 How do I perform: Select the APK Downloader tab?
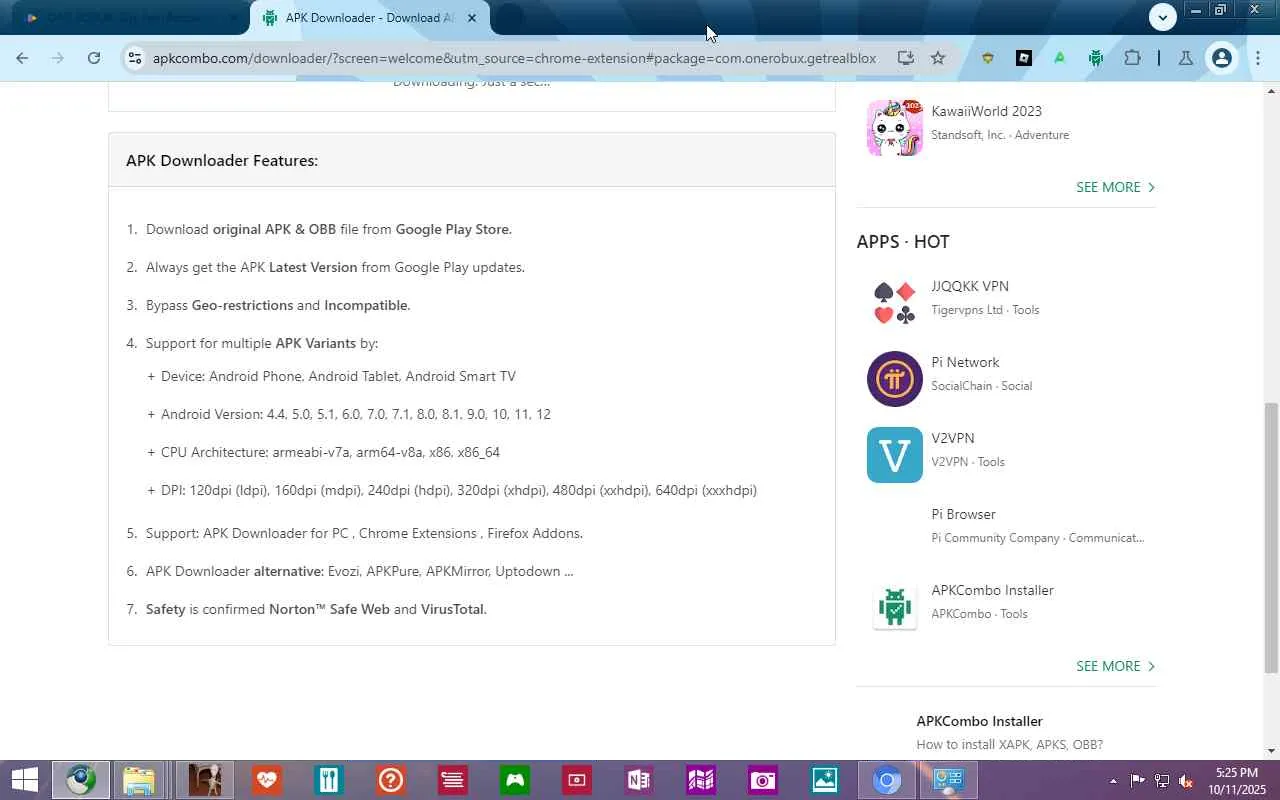[370, 18]
